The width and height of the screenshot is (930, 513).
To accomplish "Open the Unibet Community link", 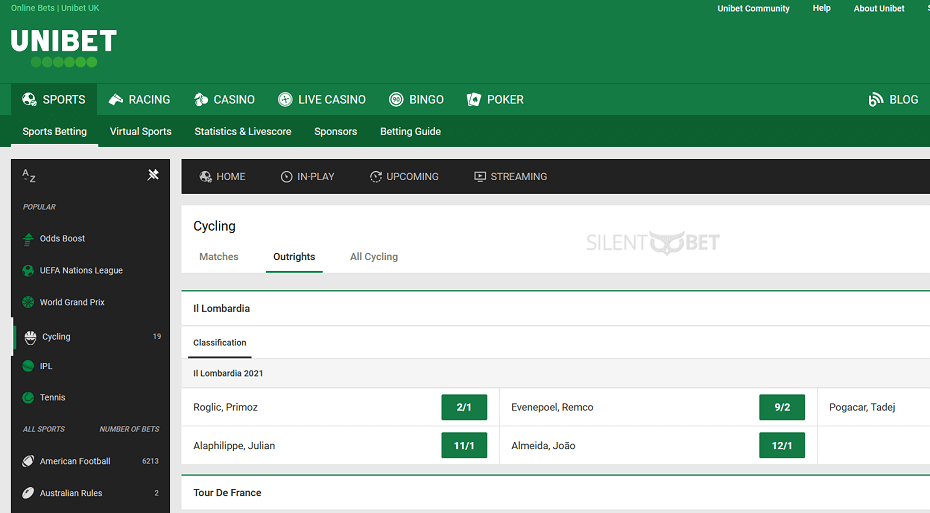I will coord(753,8).
